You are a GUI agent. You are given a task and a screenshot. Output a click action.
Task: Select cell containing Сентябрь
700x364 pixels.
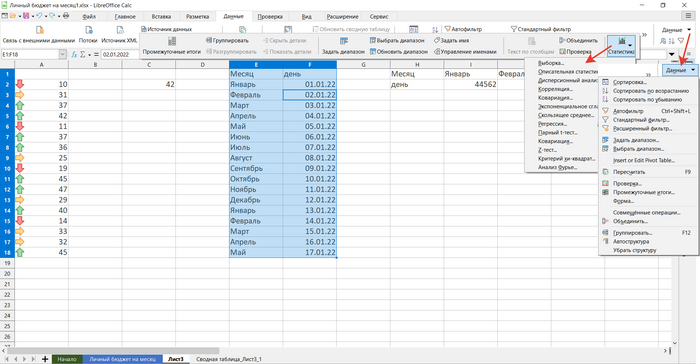click(256, 168)
